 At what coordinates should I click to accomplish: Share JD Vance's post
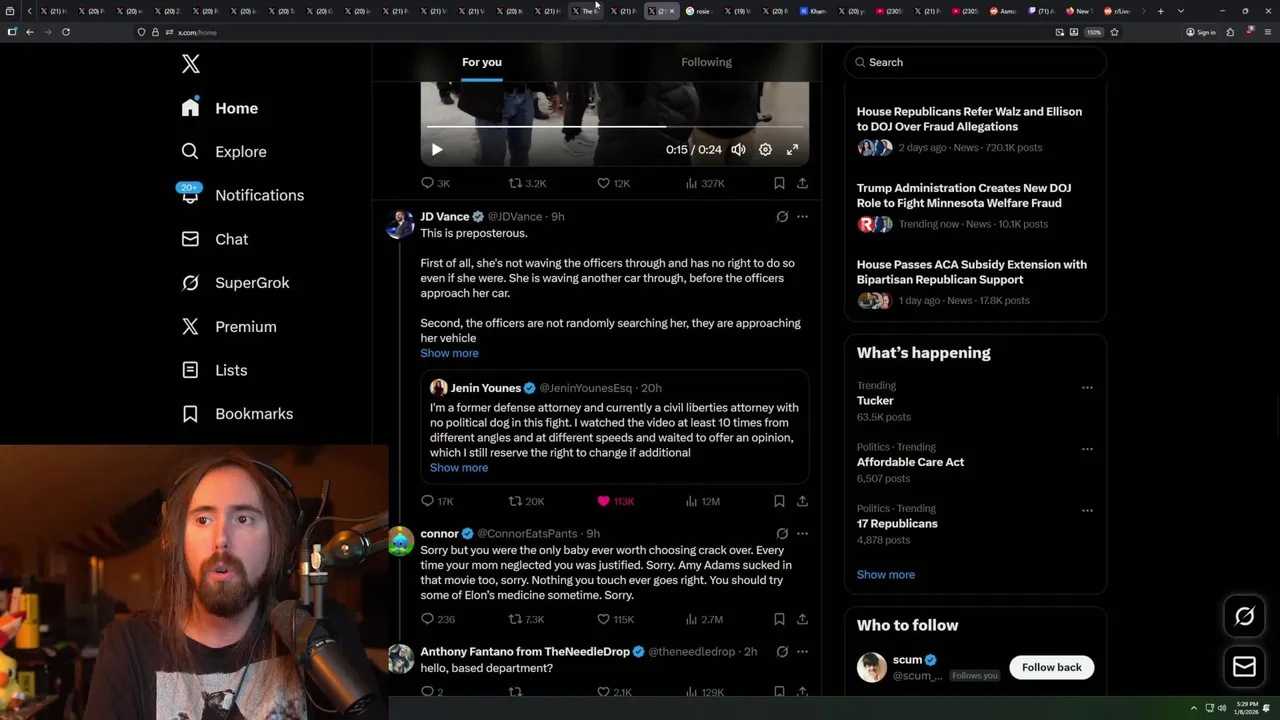pos(802,501)
